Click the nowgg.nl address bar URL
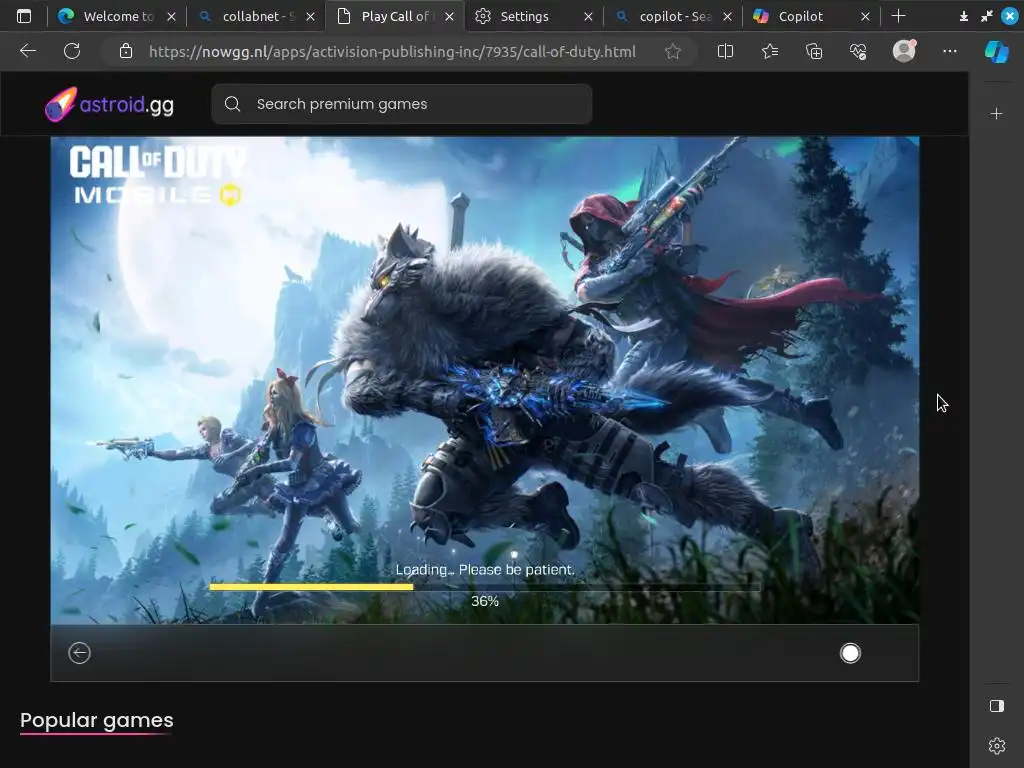The width and height of the screenshot is (1024, 768). [392, 52]
